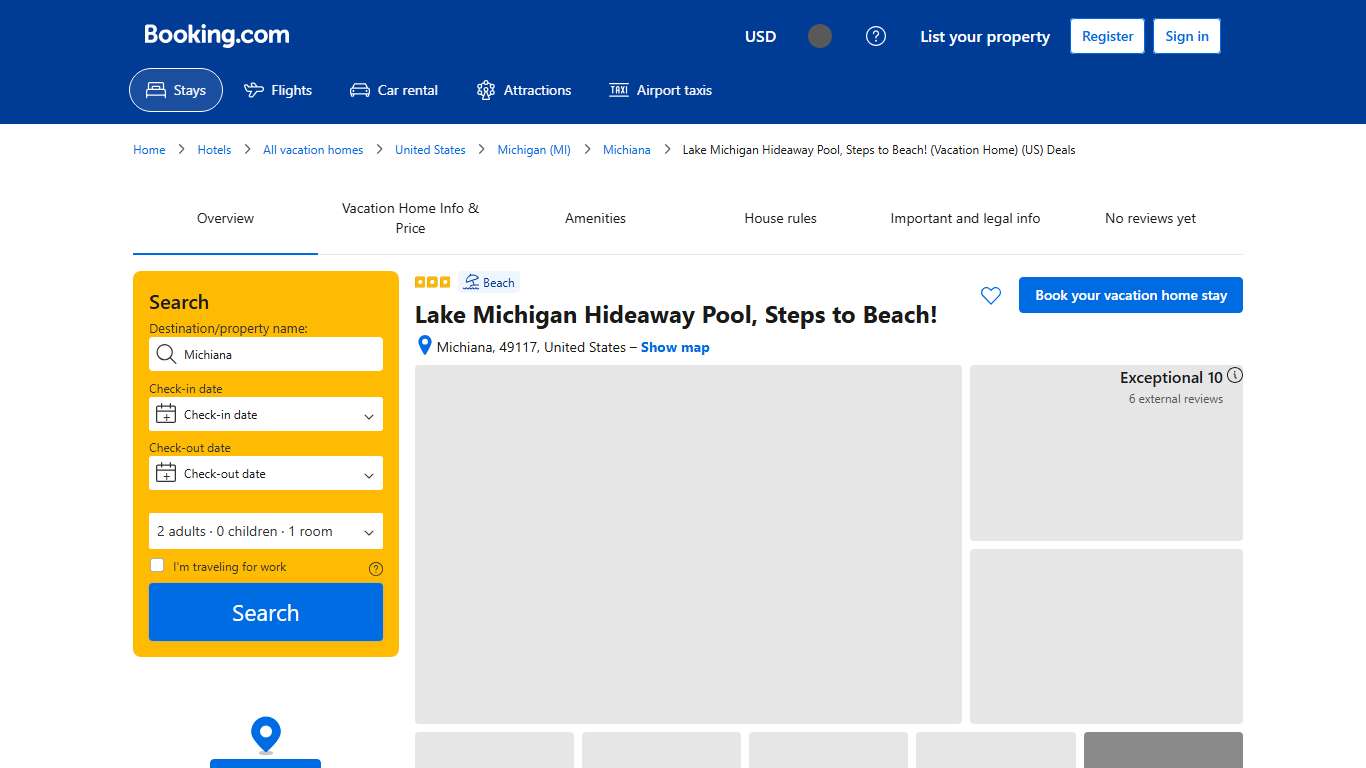This screenshot has height=768, width=1366.
Task: Click the main property photo
Action: (688, 545)
